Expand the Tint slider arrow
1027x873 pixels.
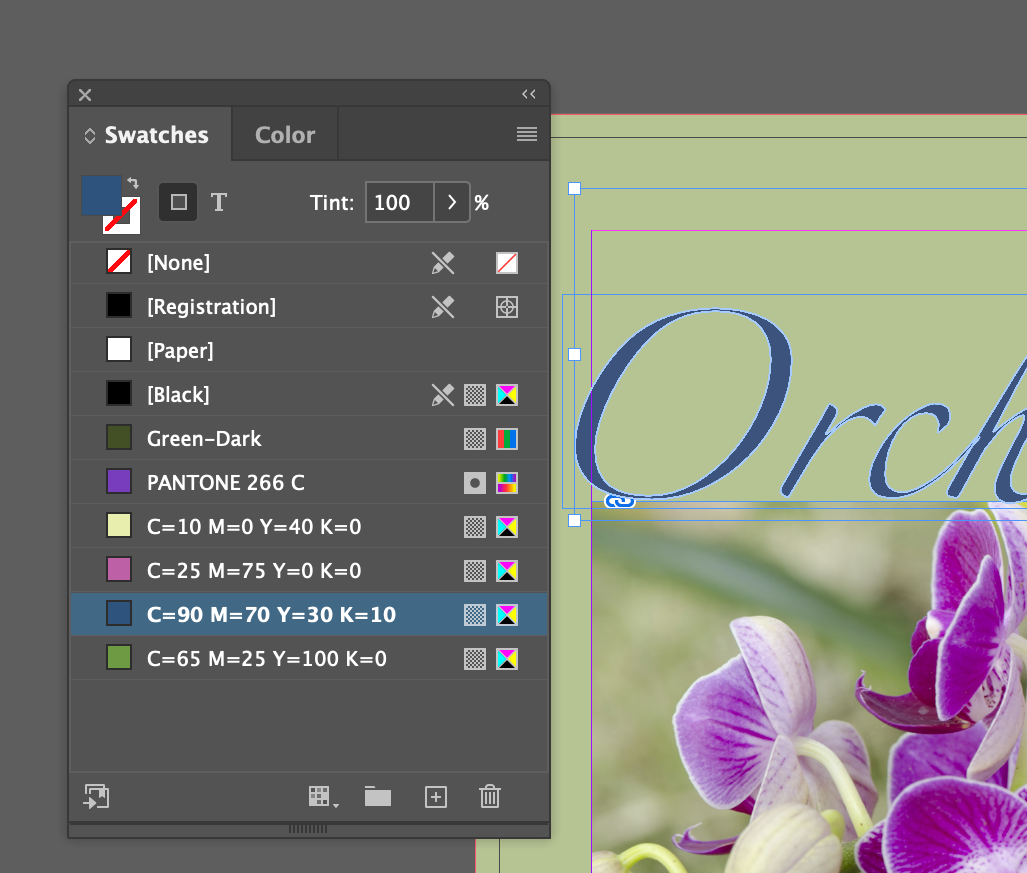[452, 202]
